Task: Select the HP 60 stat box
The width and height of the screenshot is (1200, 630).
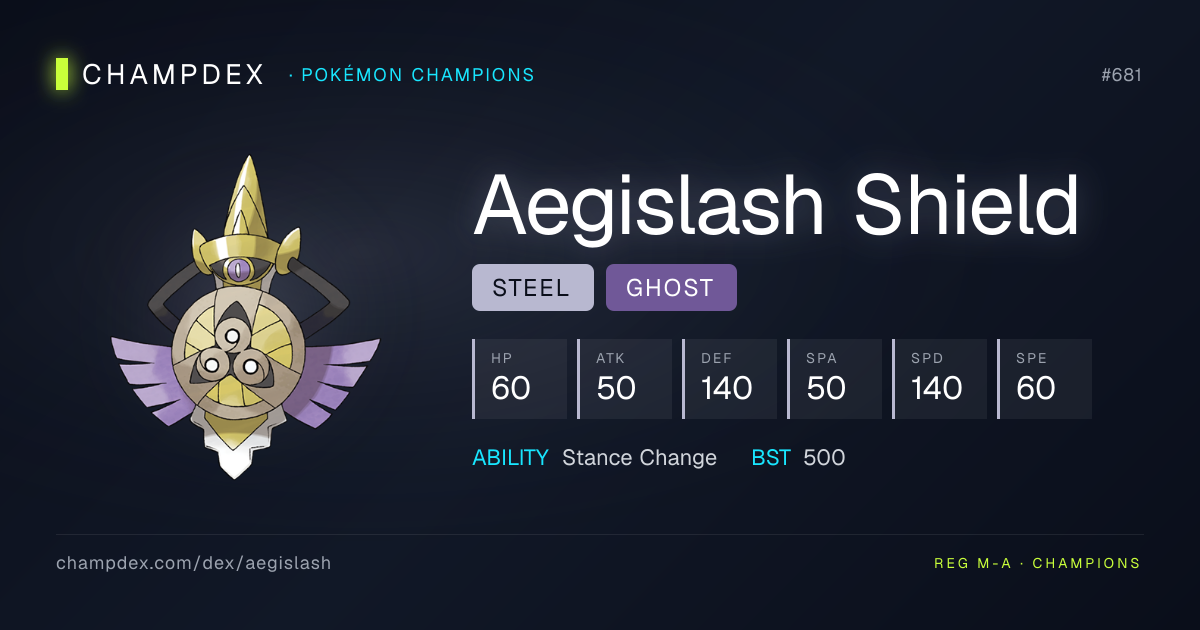Action: 520,378
